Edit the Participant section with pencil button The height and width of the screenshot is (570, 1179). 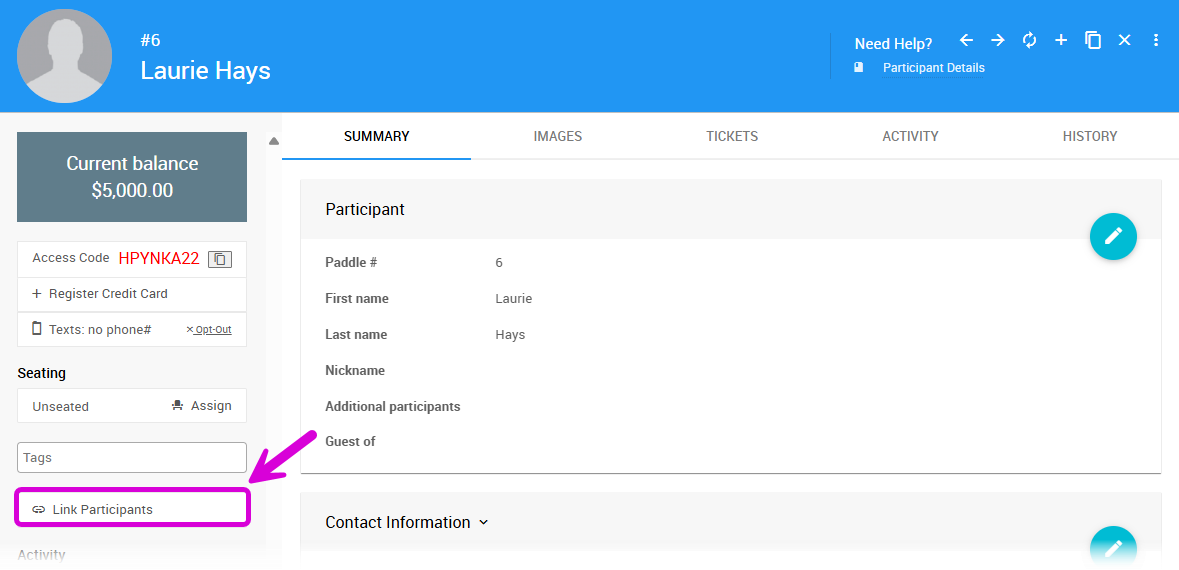pyautogui.click(x=1112, y=236)
